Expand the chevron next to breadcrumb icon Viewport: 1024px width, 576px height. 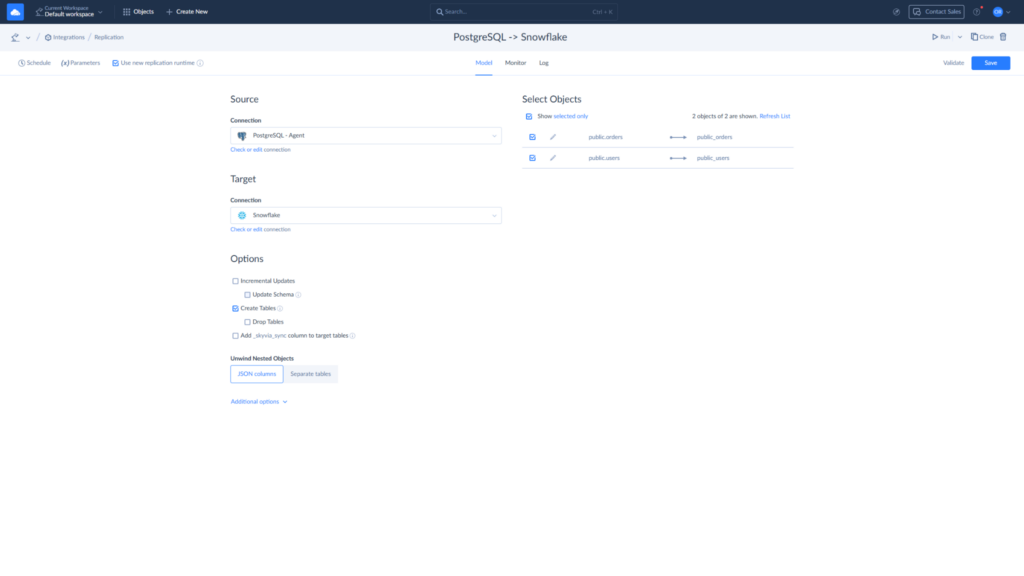click(x=28, y=38)
